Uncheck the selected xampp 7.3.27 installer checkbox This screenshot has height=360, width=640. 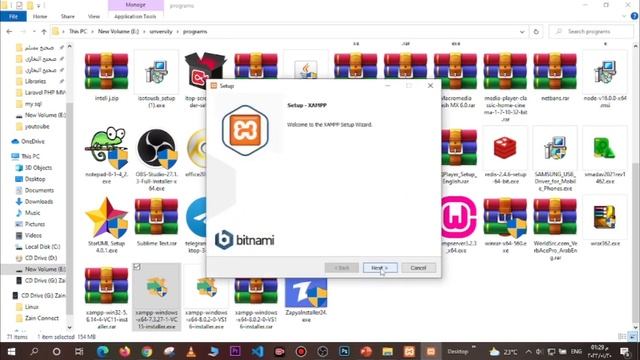click(137, 267)
